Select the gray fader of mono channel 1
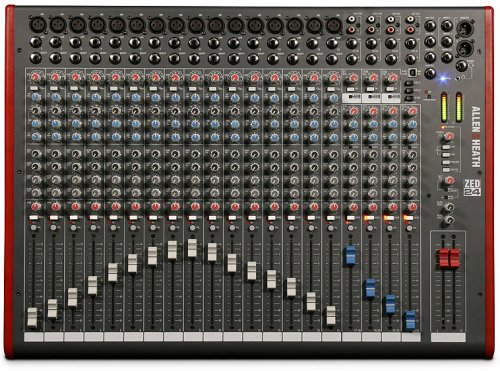 (x=32, y=317)
